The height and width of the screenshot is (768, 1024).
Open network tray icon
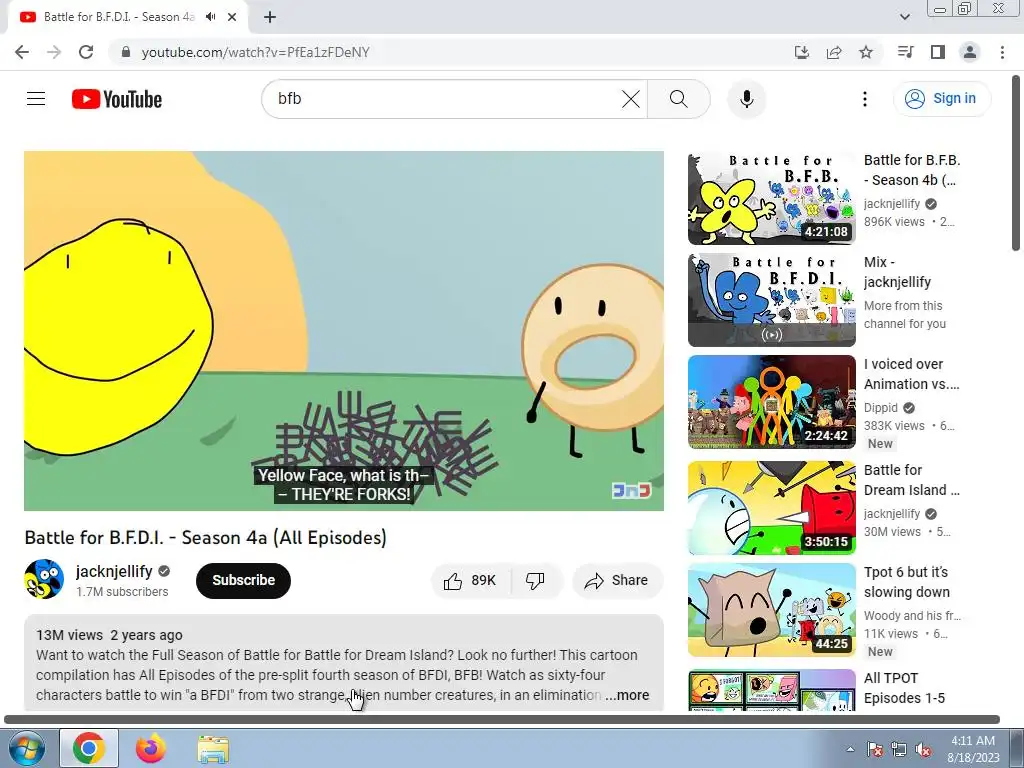tap(899, 750)
